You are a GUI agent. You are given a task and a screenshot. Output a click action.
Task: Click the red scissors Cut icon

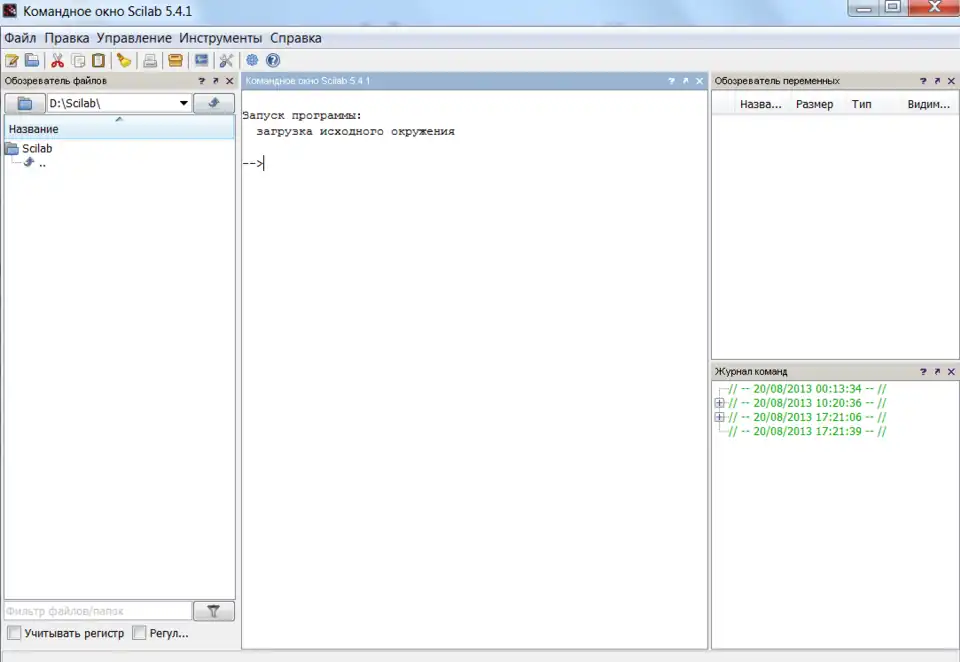pyautogui.click(x=57, y=60)
